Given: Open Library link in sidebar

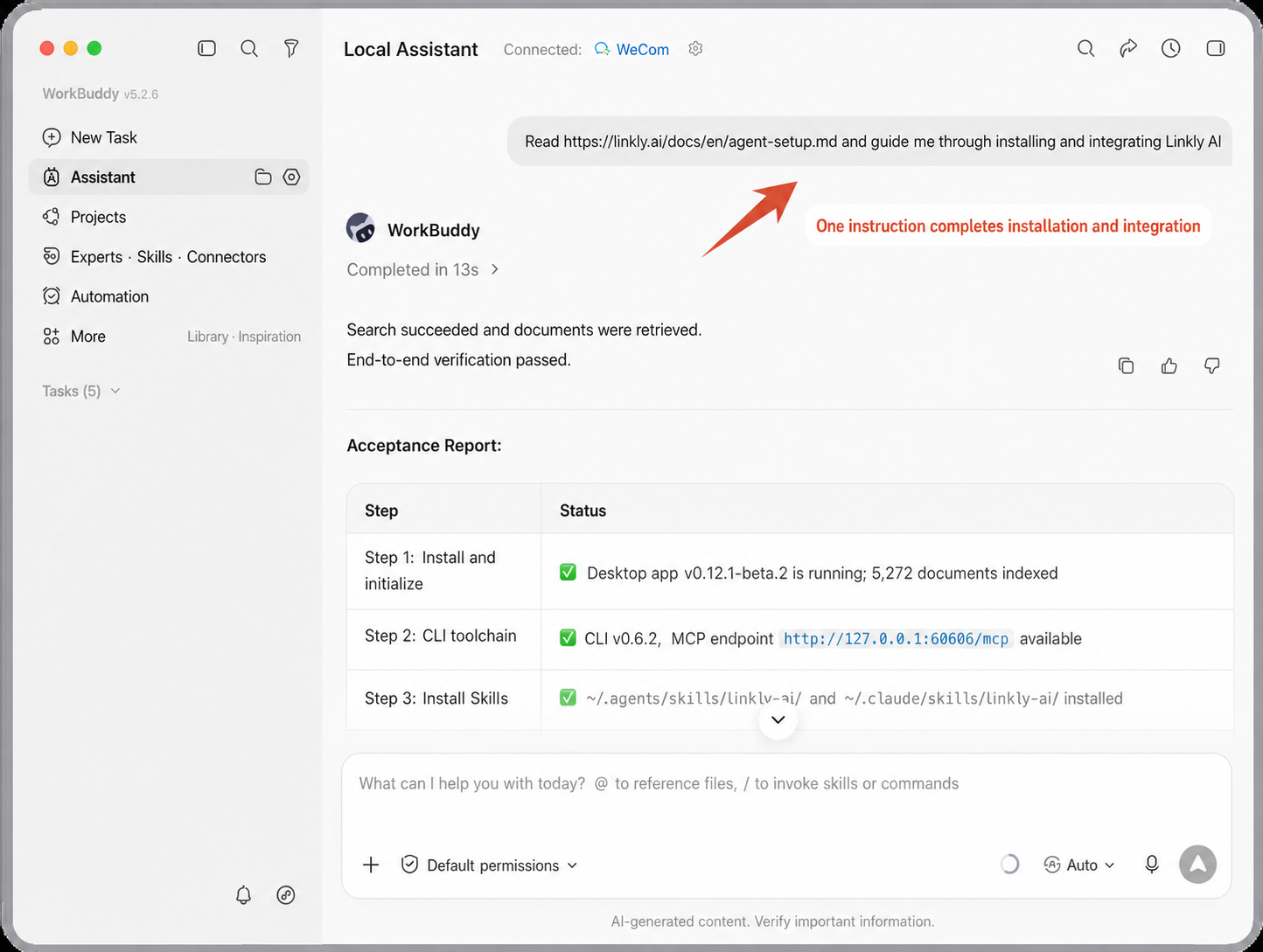Looking at the screenshot, I should pyautogui.click(x=207, y=337).
